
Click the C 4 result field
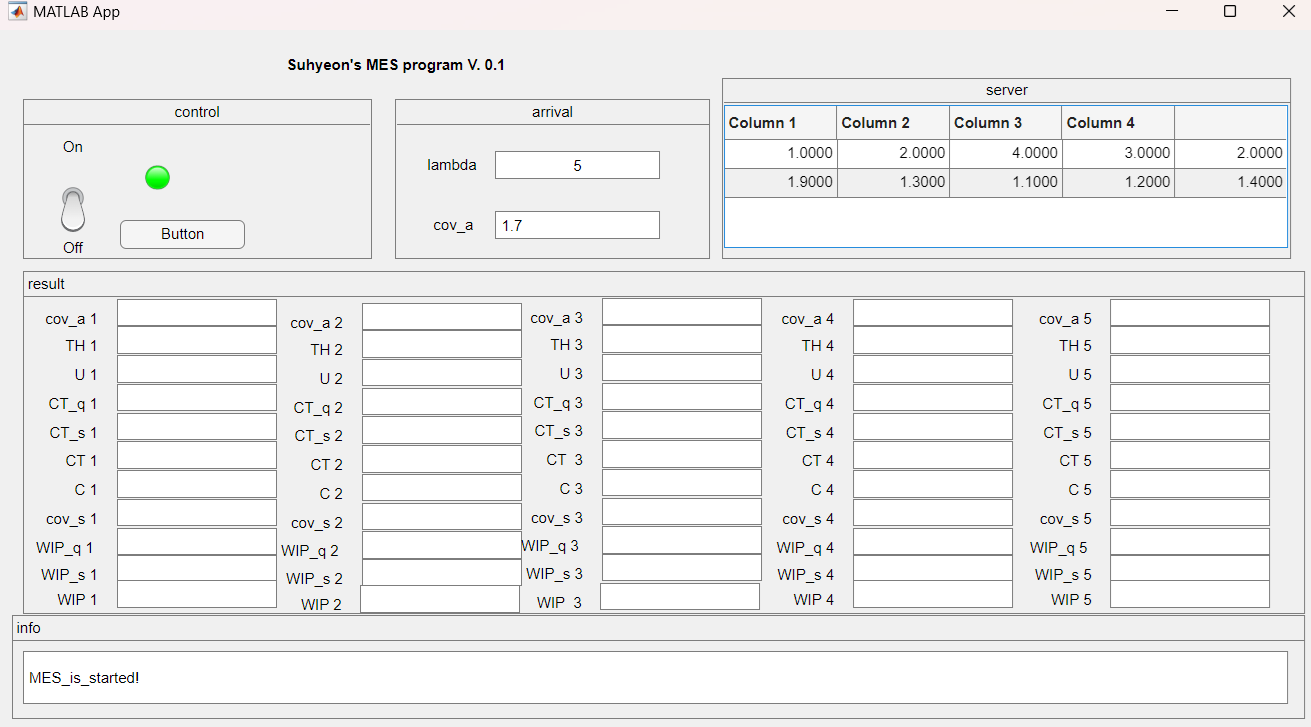933,484
